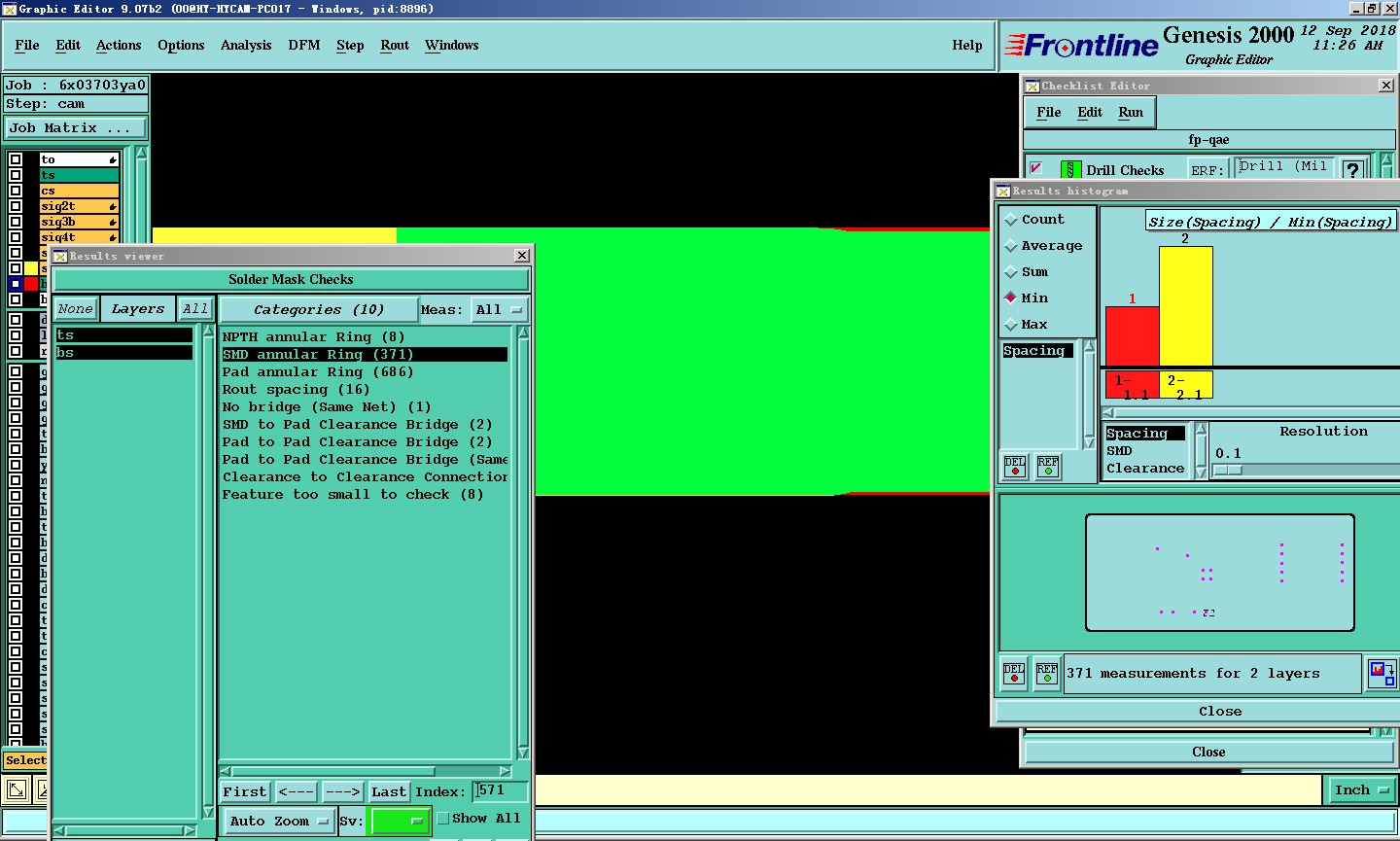
Task: Click the Results histogram window menu icon
Action: (x=1003, y=191)
